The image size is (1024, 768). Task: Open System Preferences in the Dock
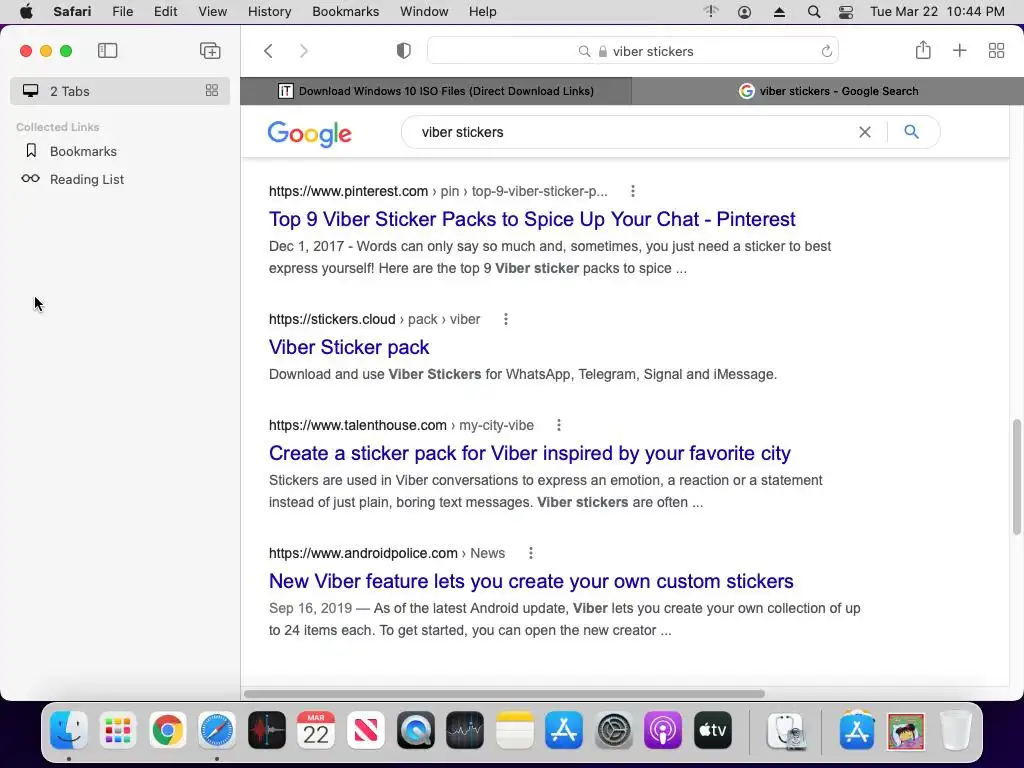(614, 729)
